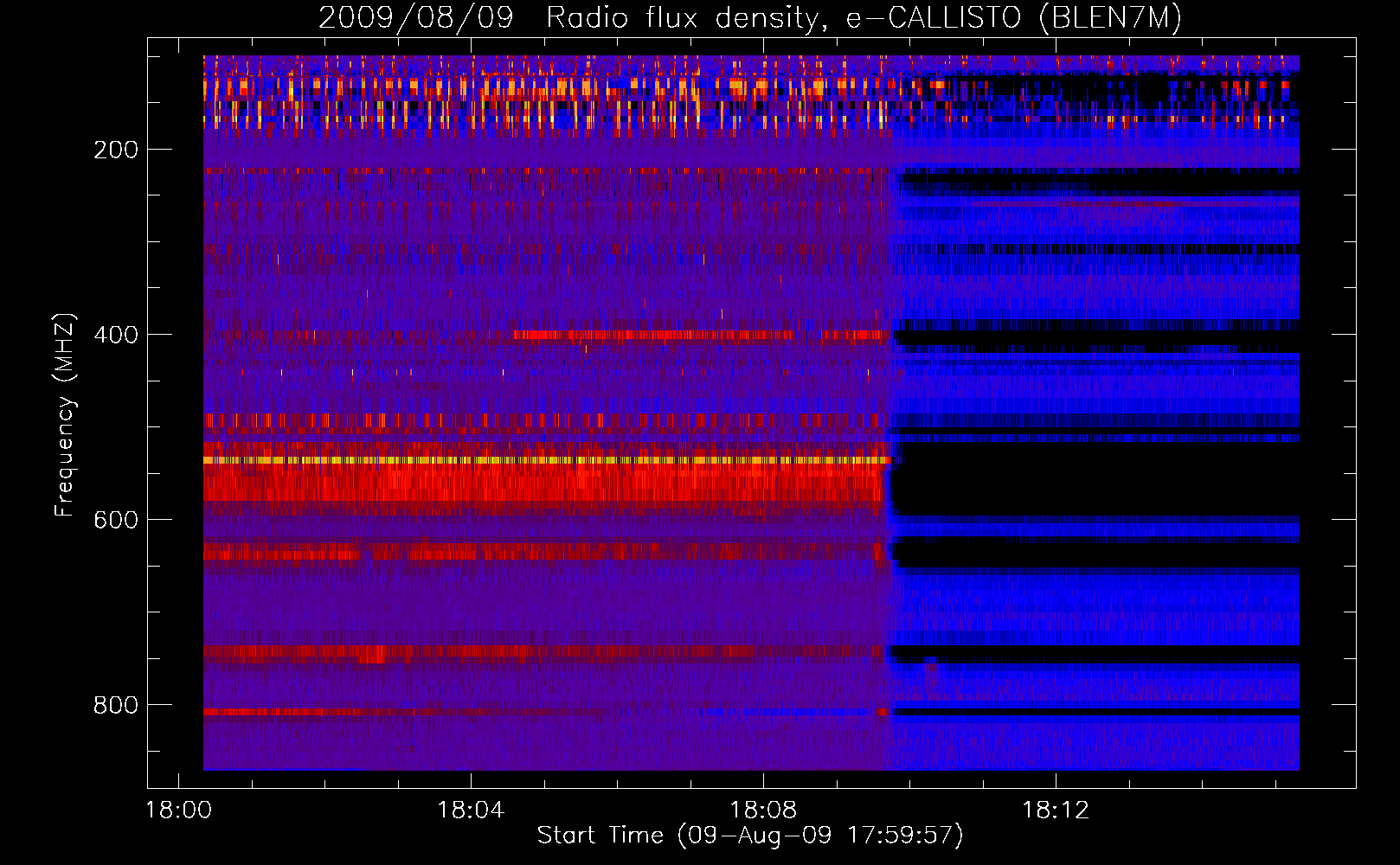Image resolution: width=1400 pixels, height=865 pixels.
Task: Click the "Frequency (MHZ)" y-axis label
Action: (65, 415)
